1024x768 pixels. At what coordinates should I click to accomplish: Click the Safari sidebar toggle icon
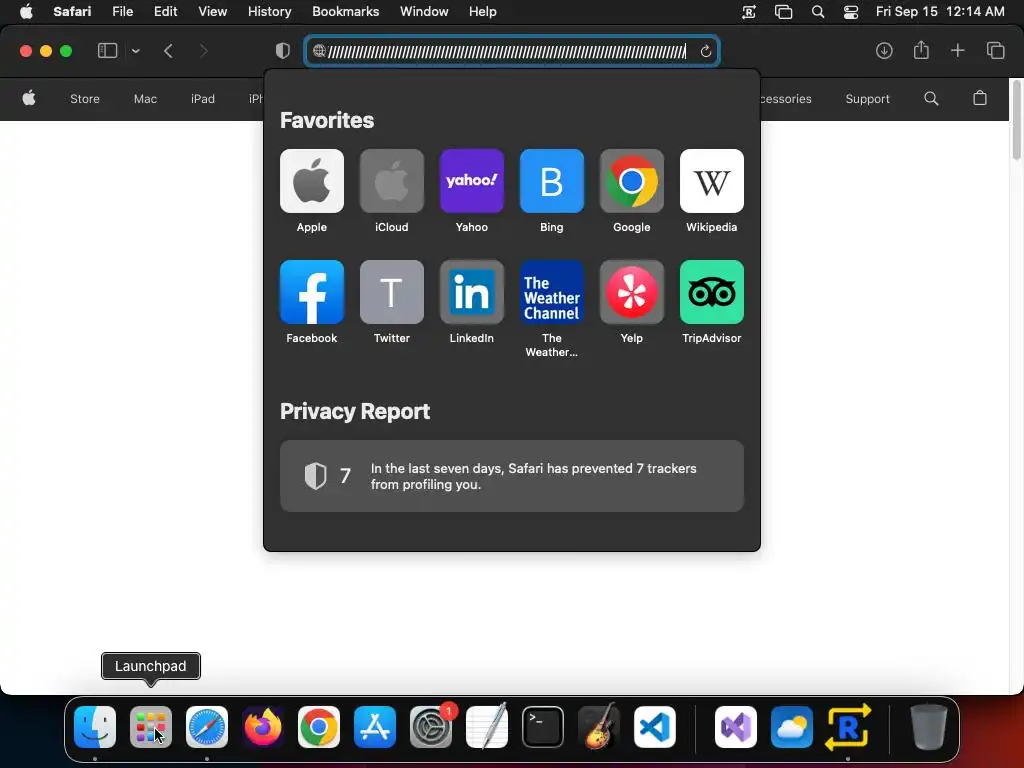(107, 51)
